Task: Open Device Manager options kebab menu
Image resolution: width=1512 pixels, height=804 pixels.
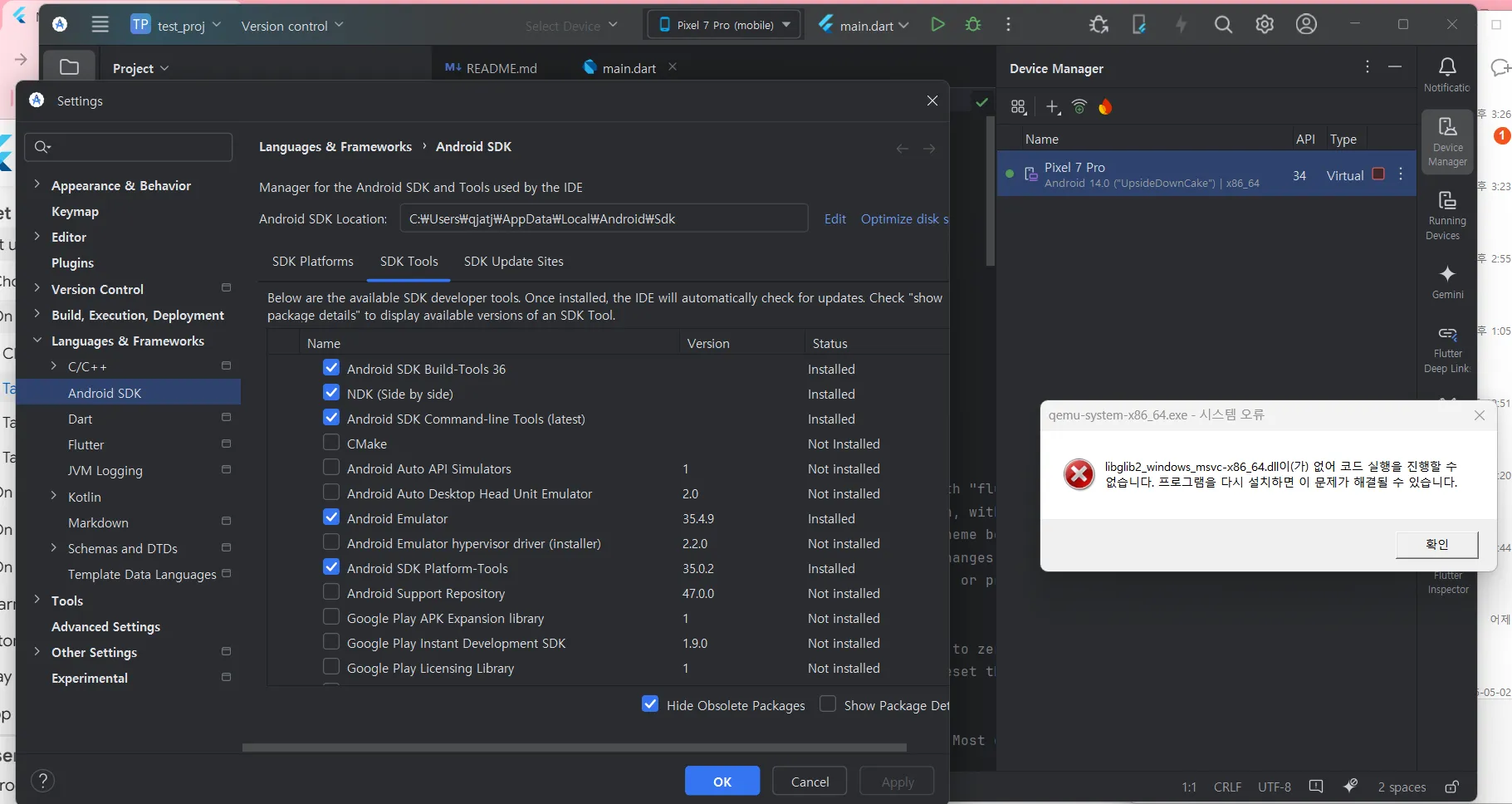Action: [x=1368, y=66]
